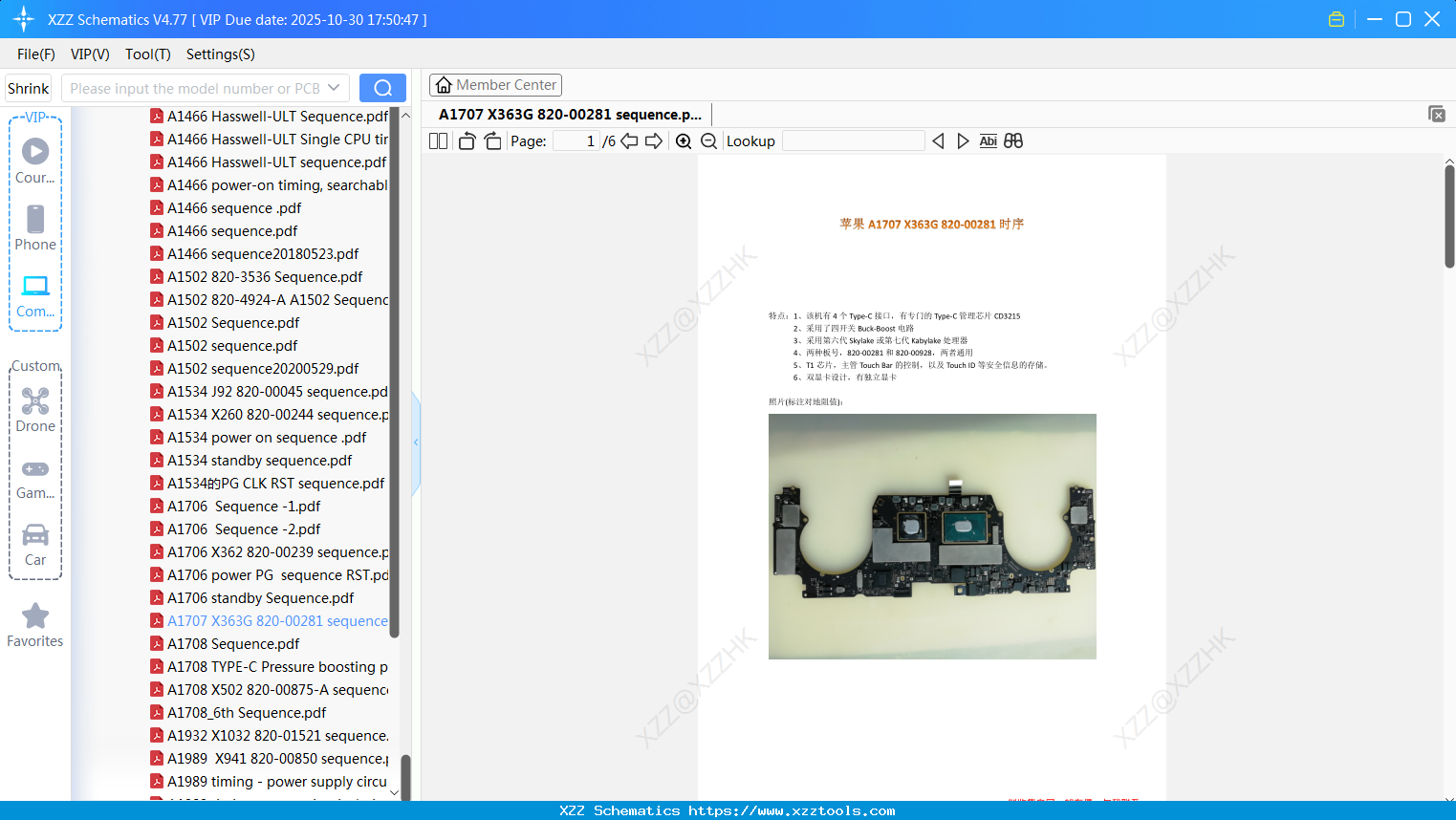Find next lookup result
Viewport: 1456px width, 820px height.
point(963,141)
